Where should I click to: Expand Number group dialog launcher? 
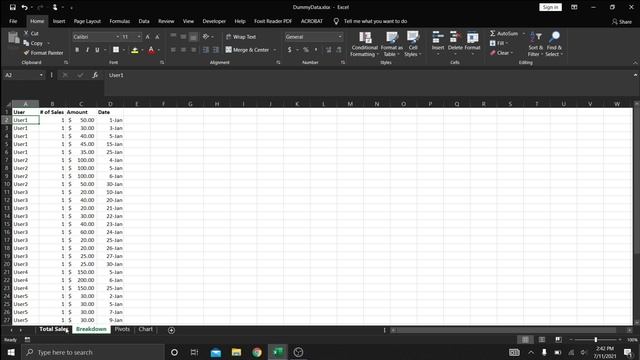[343, 62]
